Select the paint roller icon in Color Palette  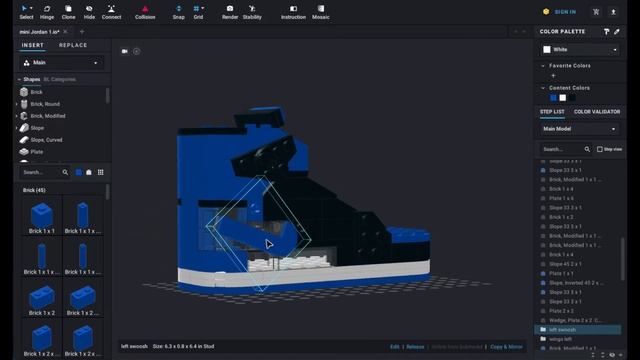pos(607,31)
